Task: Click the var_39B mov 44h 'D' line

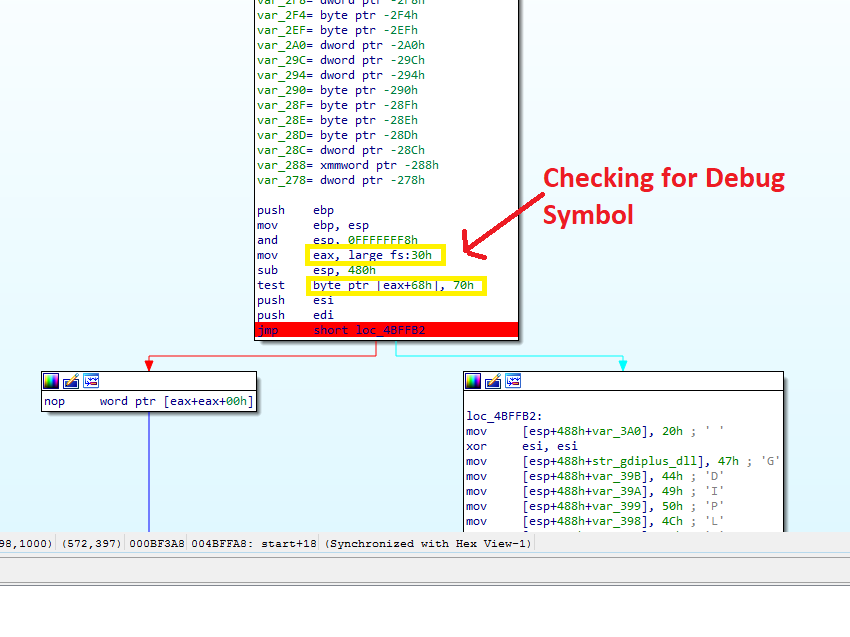Action: click(x=595, y=477)
